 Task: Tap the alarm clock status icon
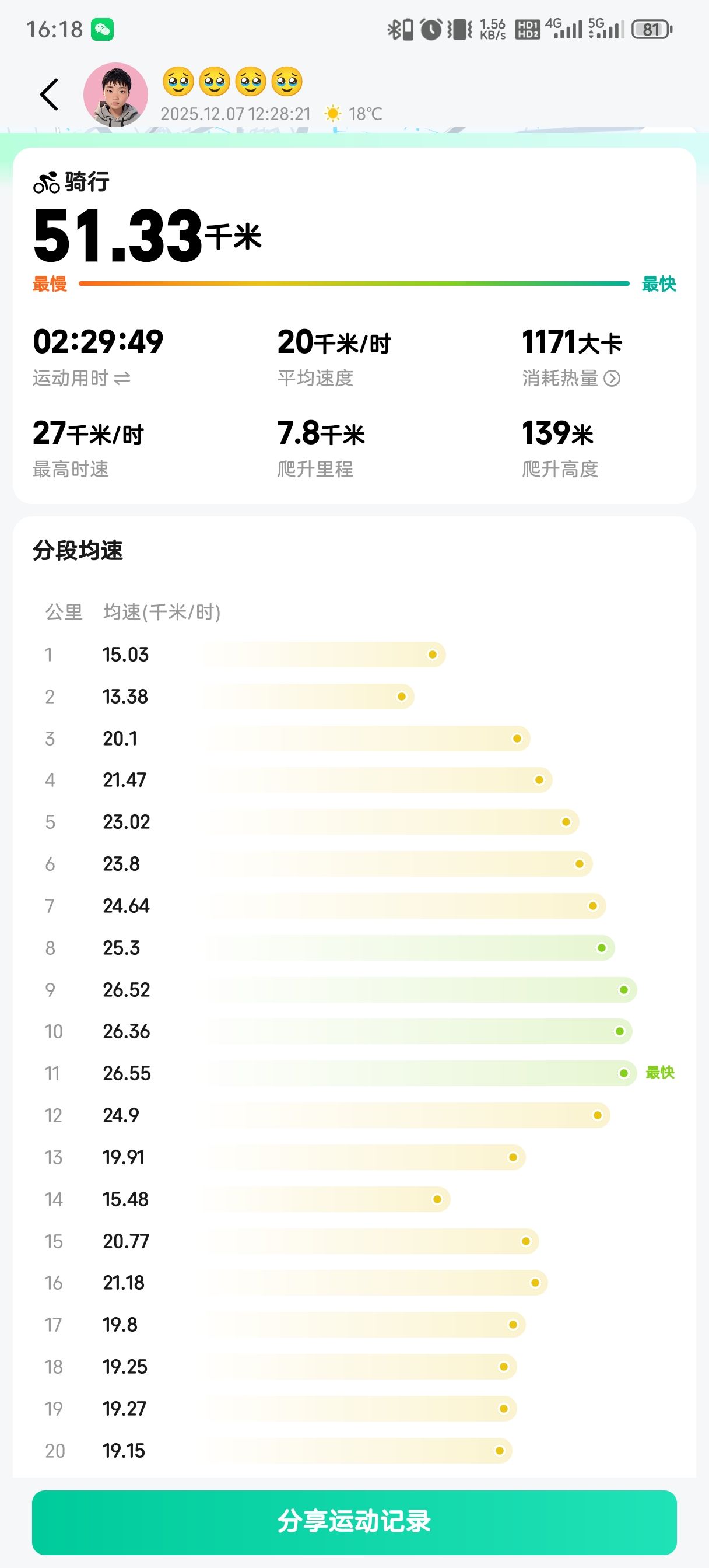click(431, 29)
